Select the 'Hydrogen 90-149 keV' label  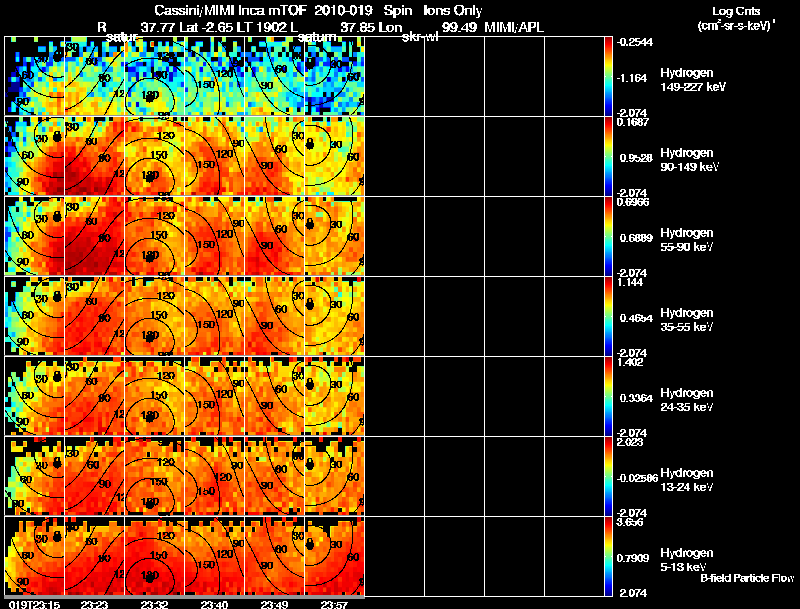(689, 160)
